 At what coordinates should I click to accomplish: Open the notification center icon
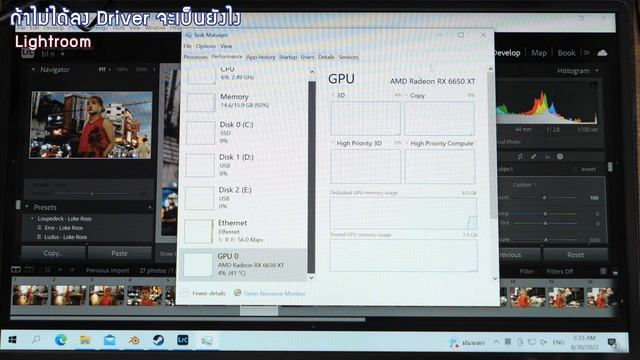612,342
